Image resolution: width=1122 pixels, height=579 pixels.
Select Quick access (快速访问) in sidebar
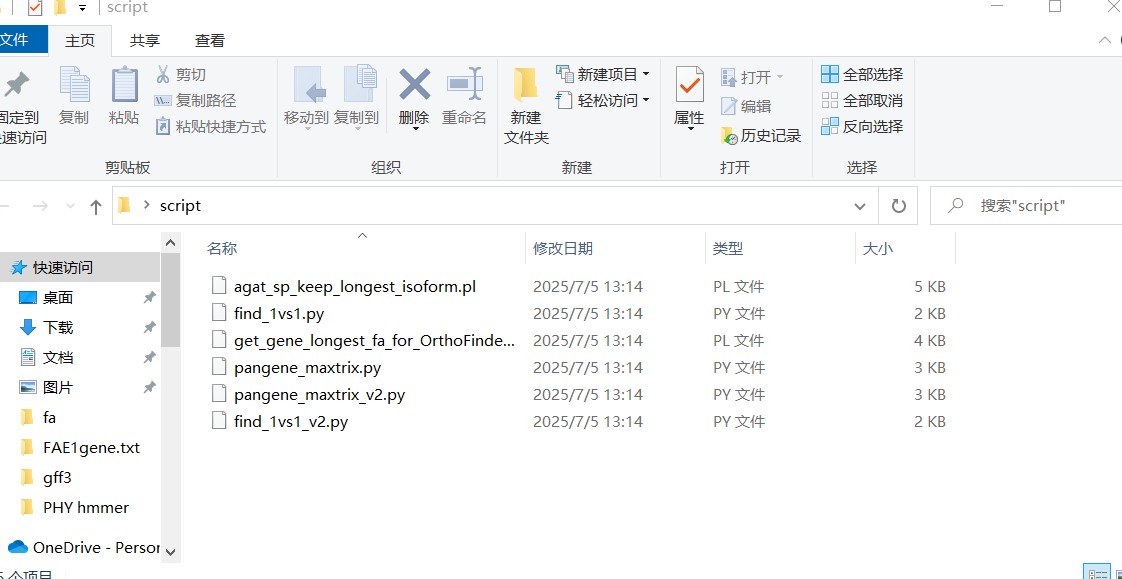coord(80,268)
